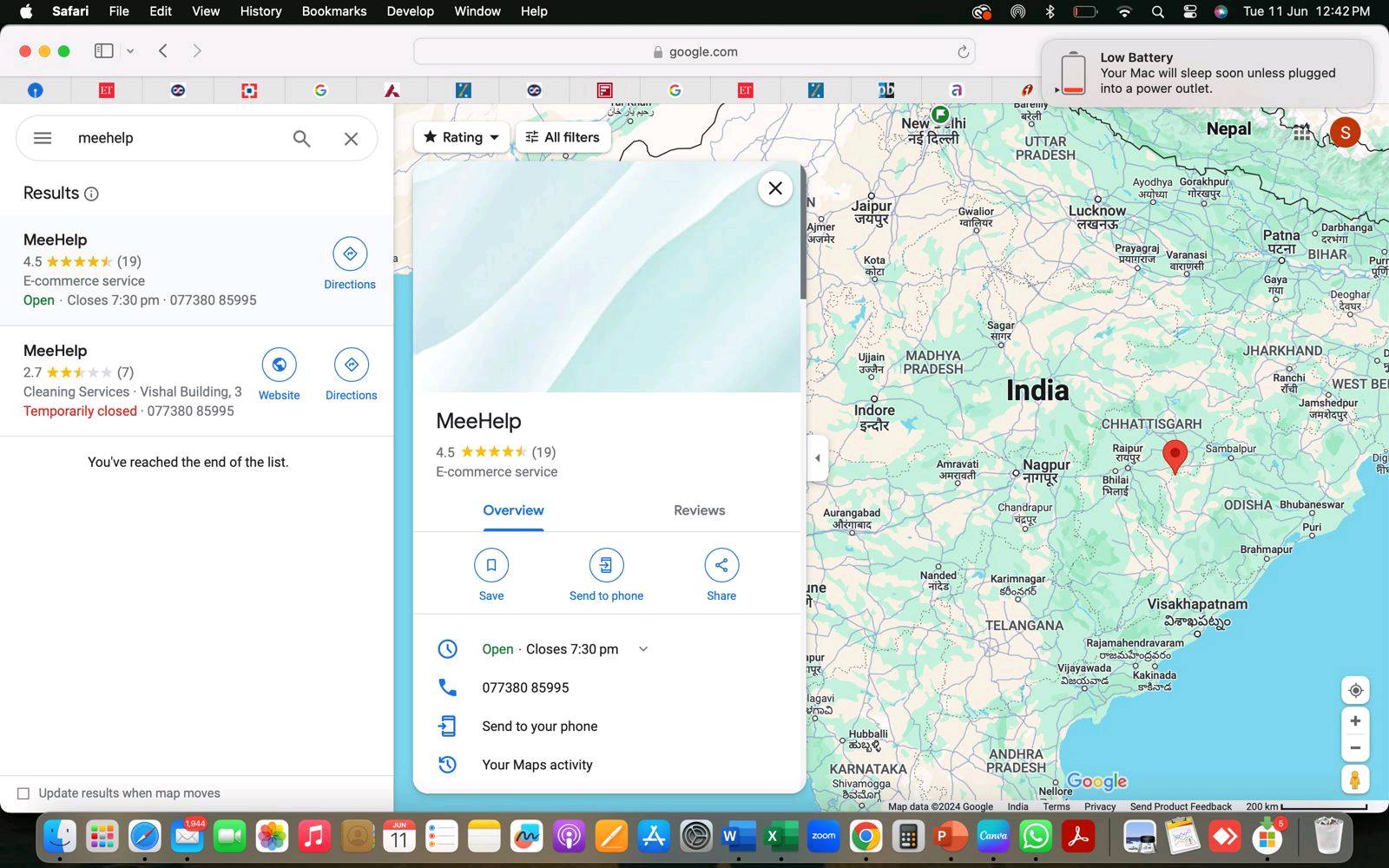The height and width of the screenshot is (868, 1389).
Task: Clear the meehelp search query
Action: click(x=351, y=138)
